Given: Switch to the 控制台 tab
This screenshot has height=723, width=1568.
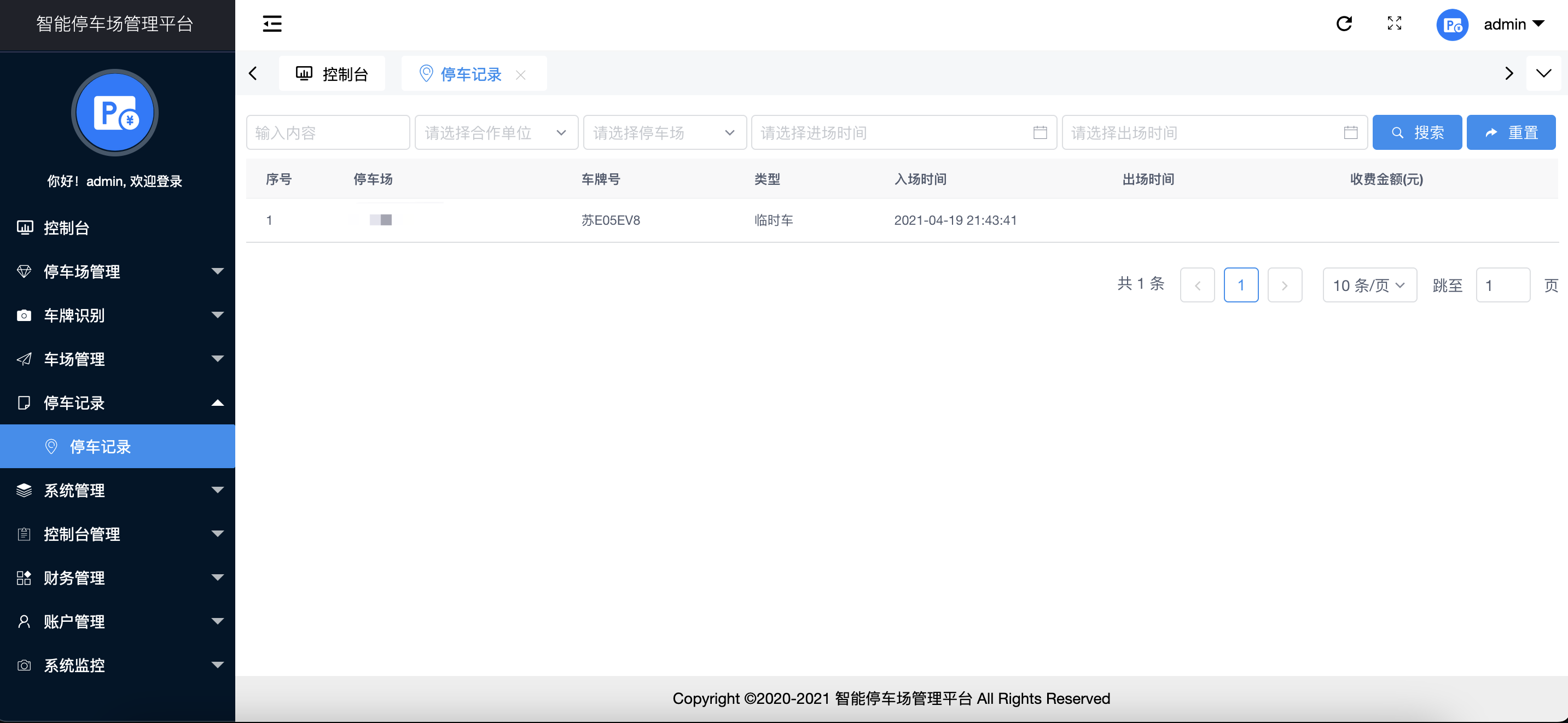Looking at the screenshot, I should pos(332,73).
